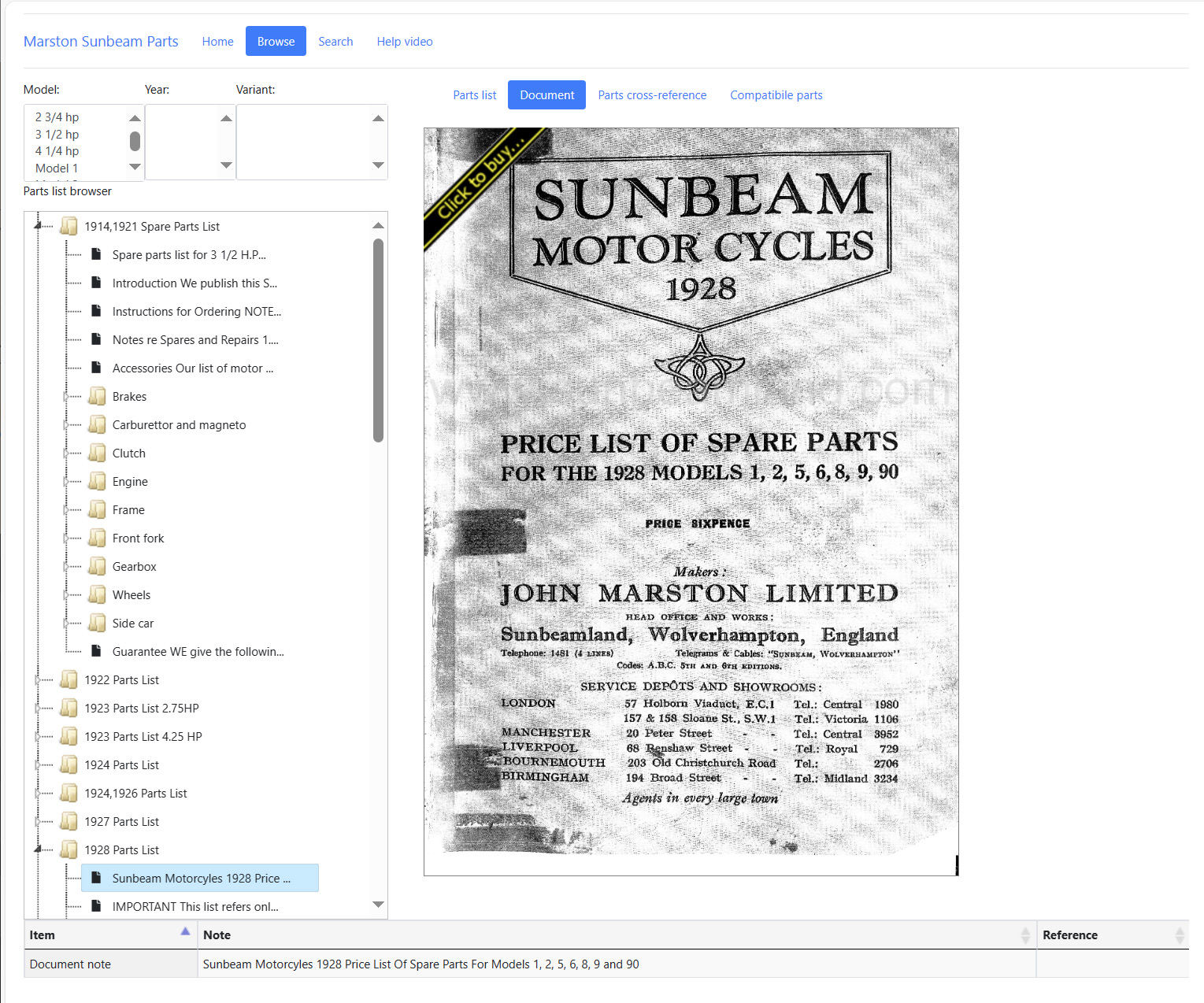Expand the Engine folder in tree
Image resolution: width=1204 pixels, height=1003 pixels.
[66, 482]
